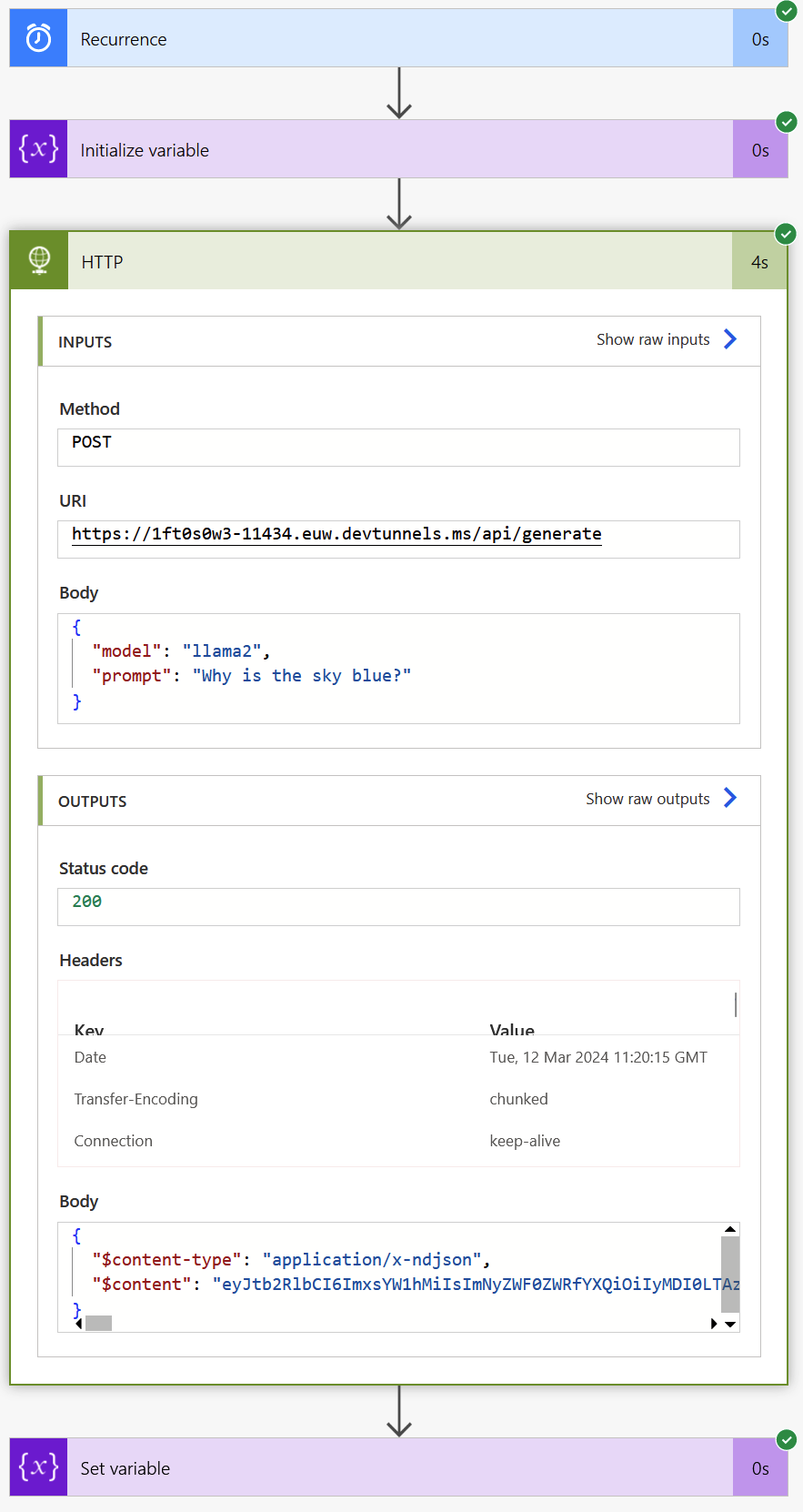
Task: Click the green success checkmark on Recurrence
Action: tap(787, 11)
